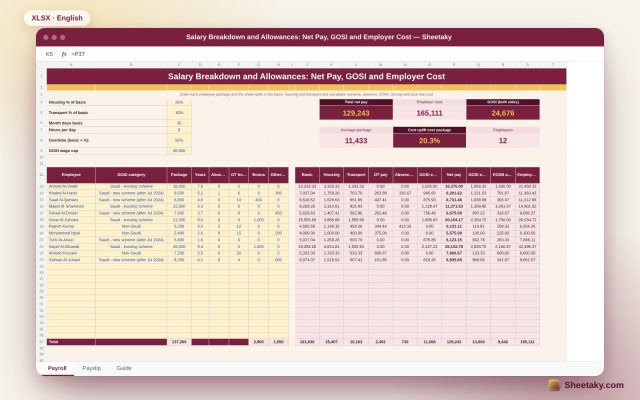
Task: Select the package total 137,200
Action: coord(179,342)
